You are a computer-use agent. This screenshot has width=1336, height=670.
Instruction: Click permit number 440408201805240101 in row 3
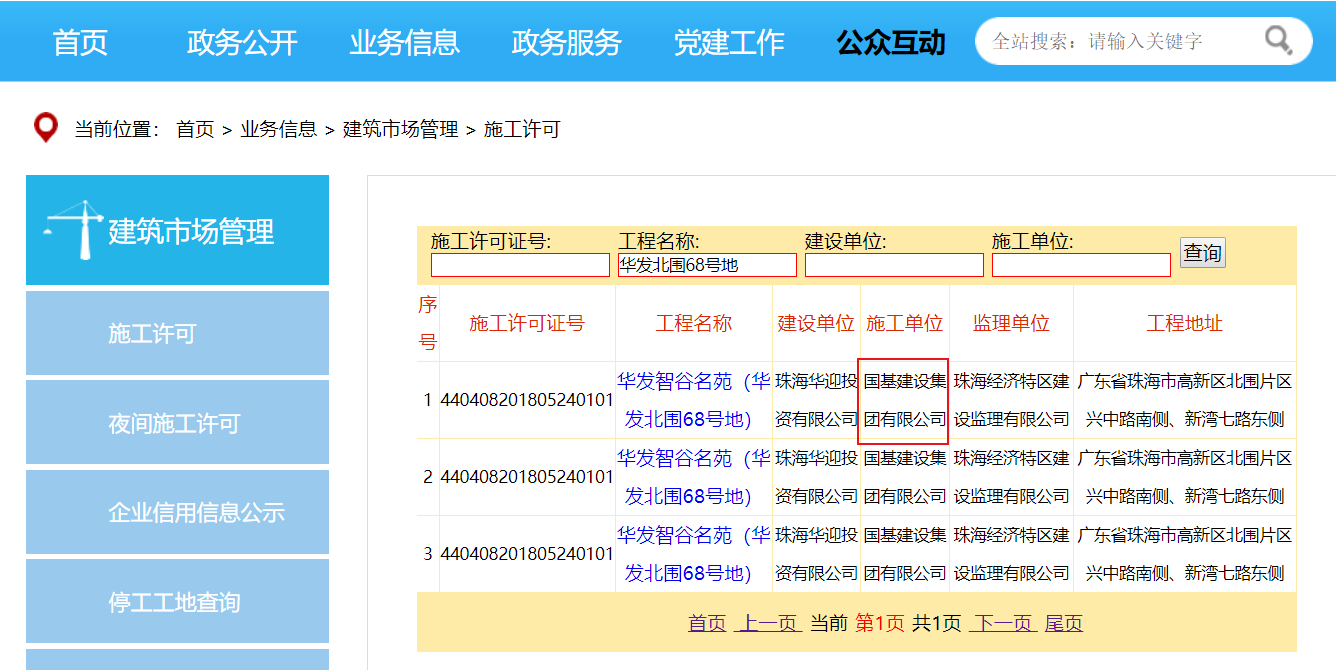point(527,554)
